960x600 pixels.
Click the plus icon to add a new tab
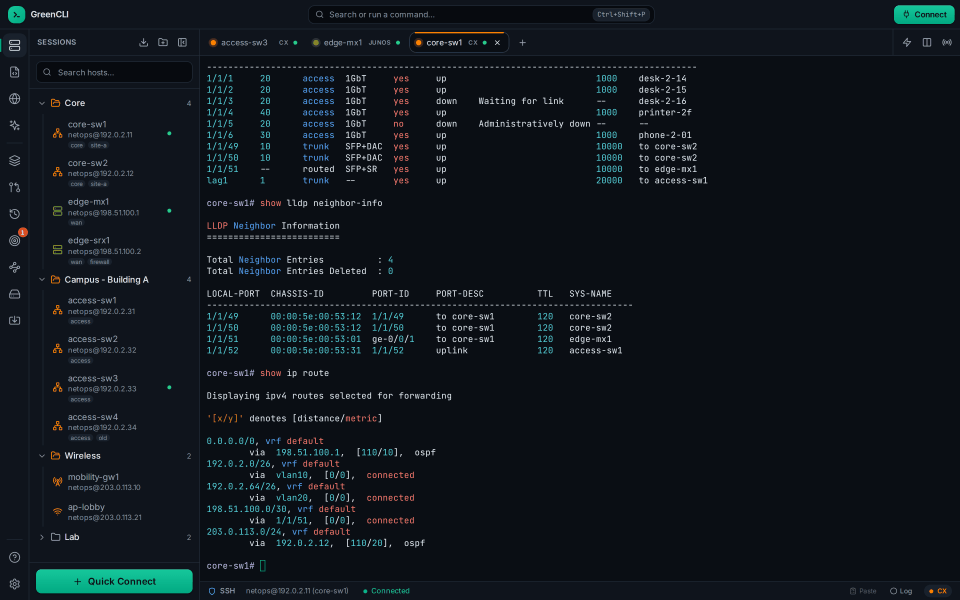click(x=522, y=43)
